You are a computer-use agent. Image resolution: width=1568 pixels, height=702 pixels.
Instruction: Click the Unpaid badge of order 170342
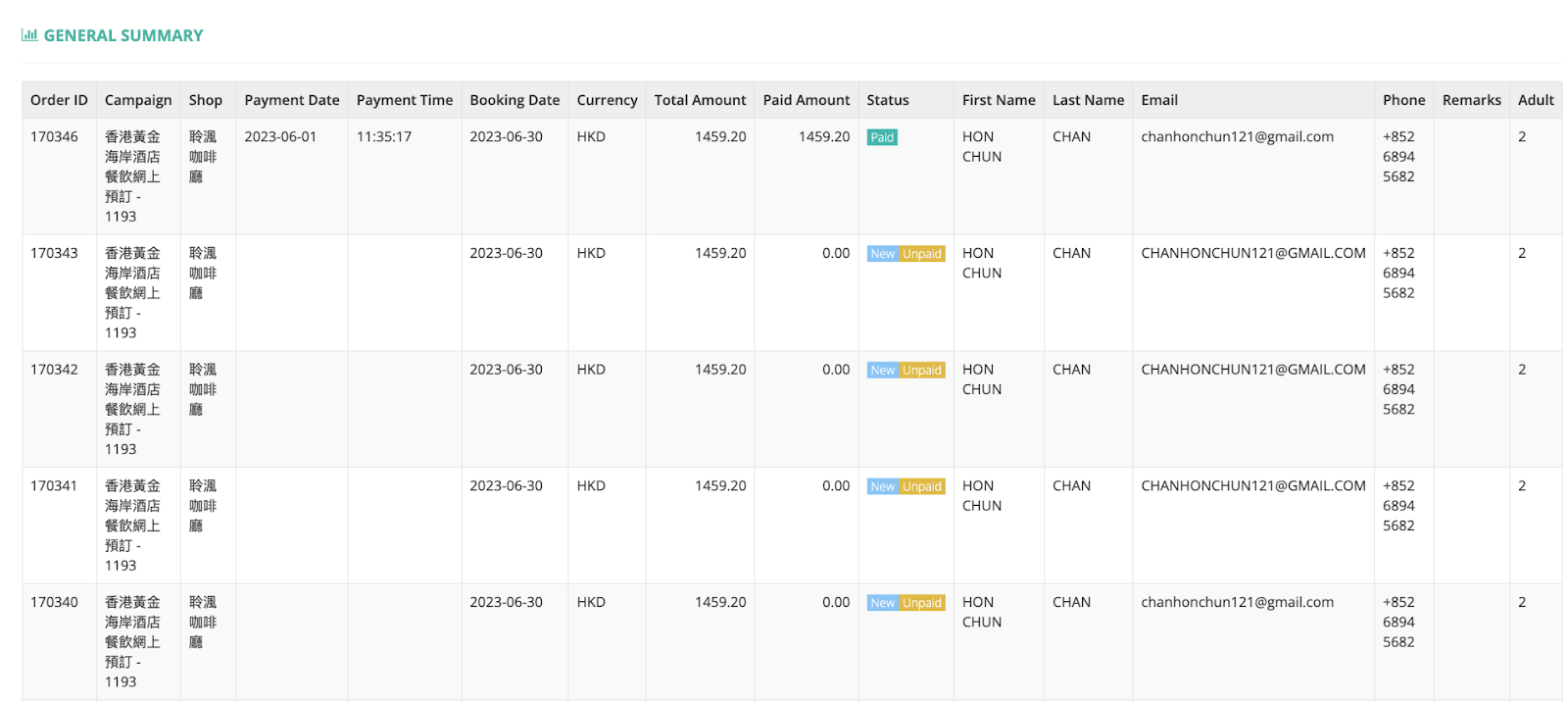(x=922, y=371)
